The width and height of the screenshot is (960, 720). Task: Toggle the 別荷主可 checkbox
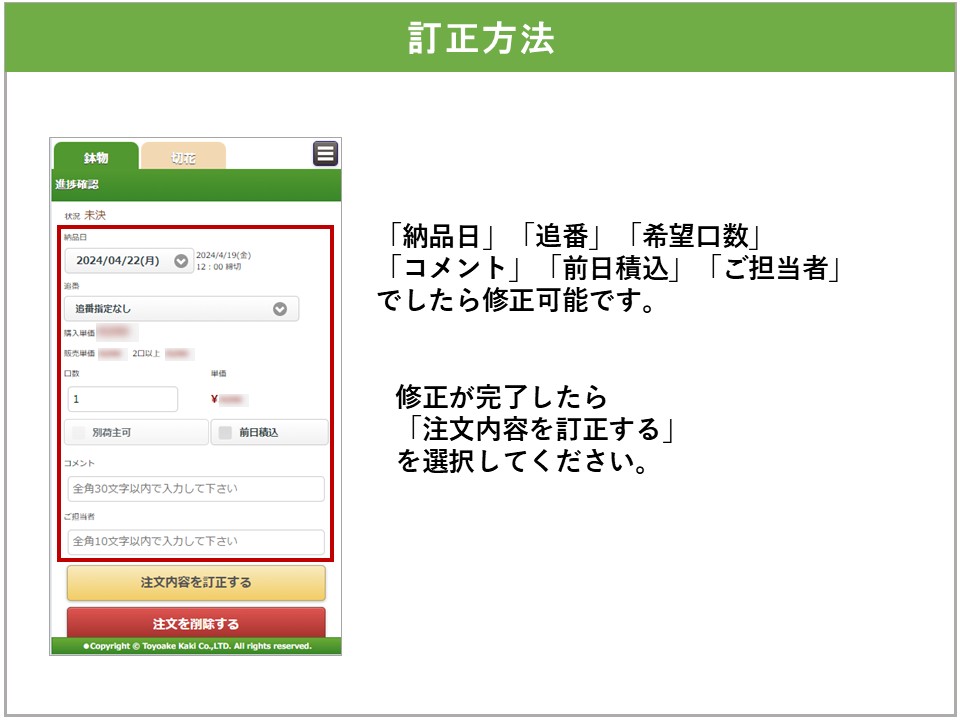[x=79, y=433]
